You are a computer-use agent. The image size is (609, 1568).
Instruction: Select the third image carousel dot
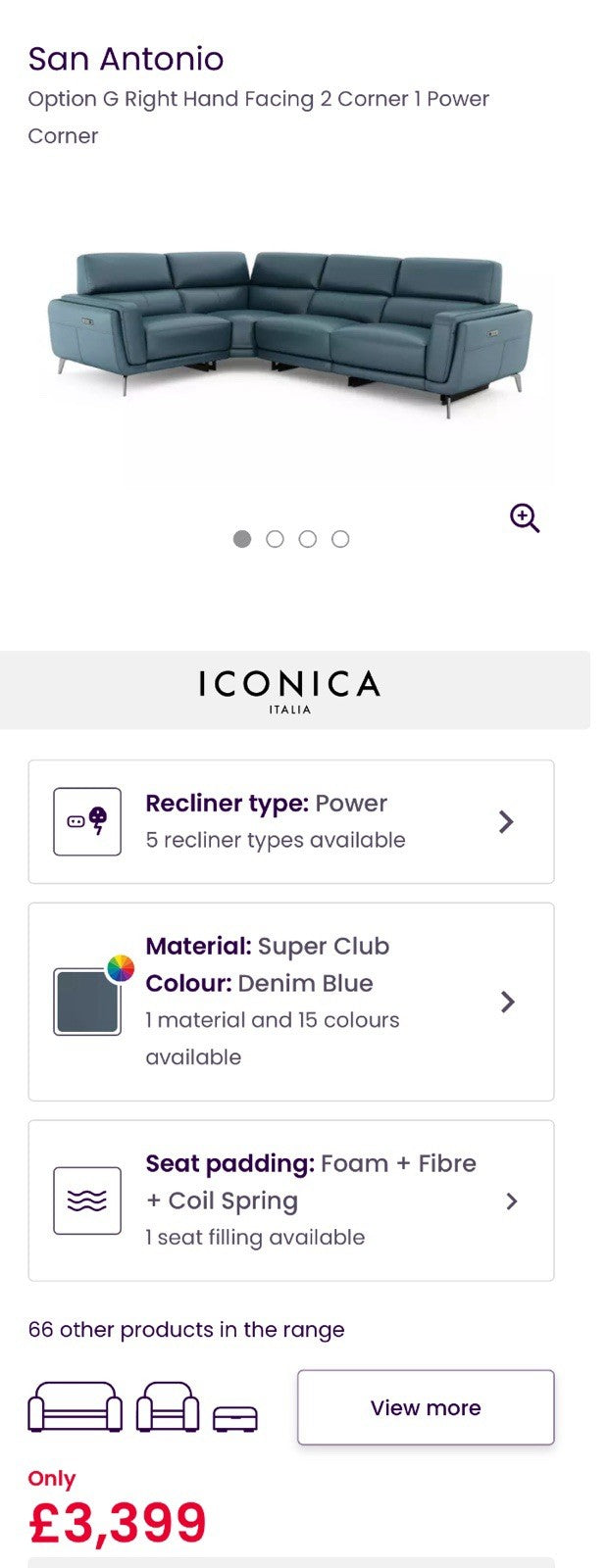[308, 539]
